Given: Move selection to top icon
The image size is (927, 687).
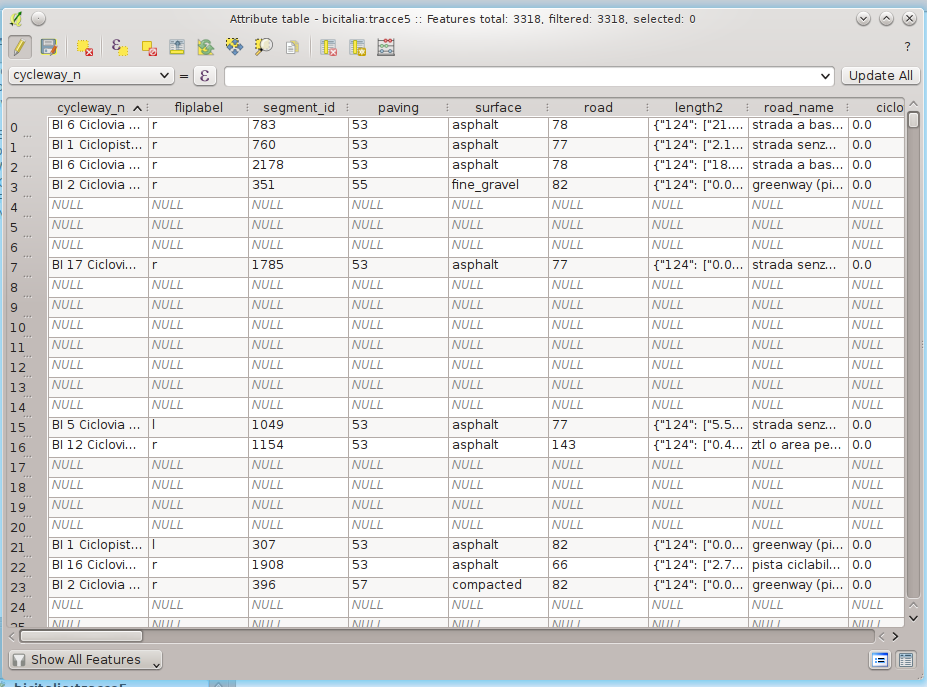Looking at the screenshot, I should [177, 47].
